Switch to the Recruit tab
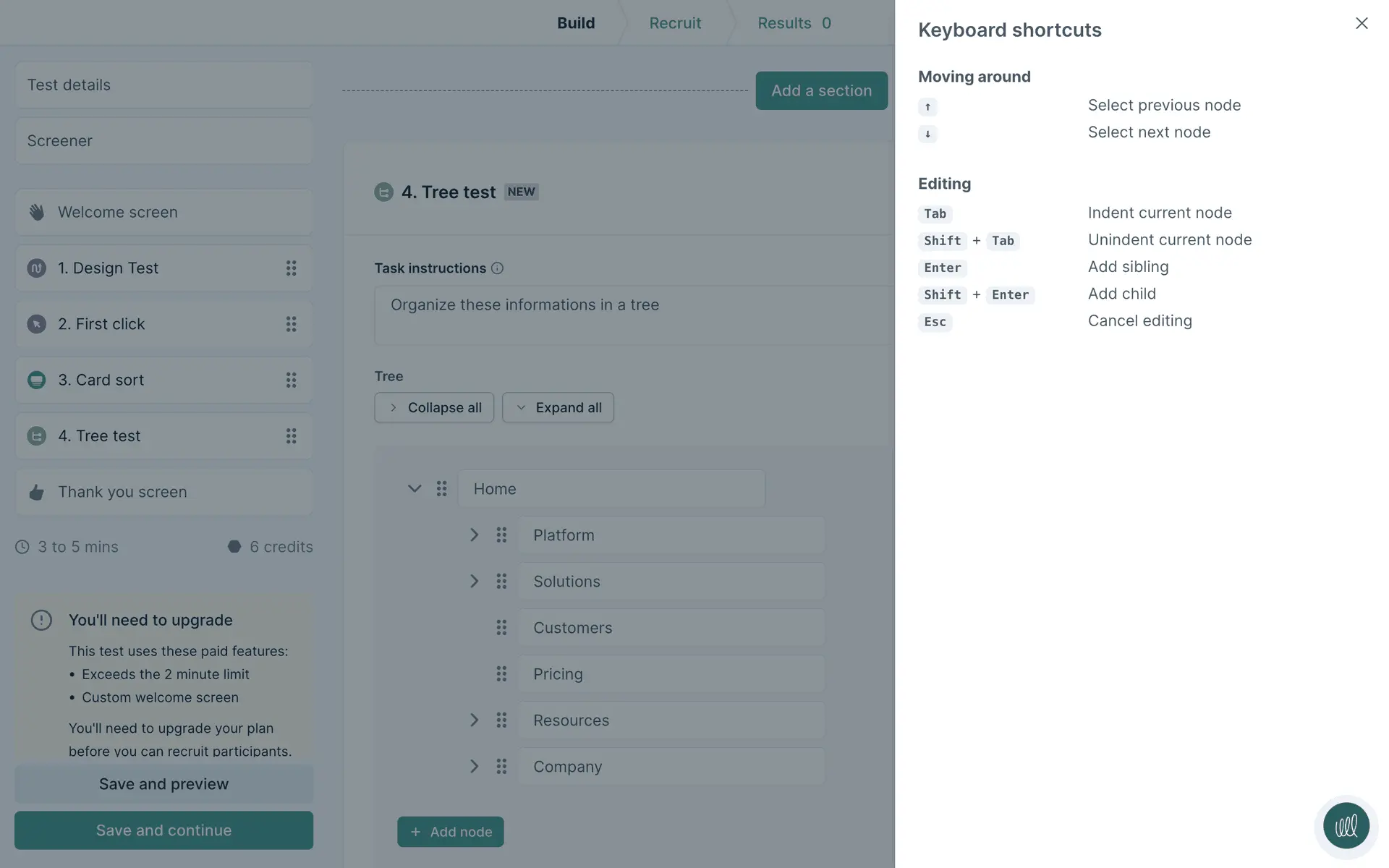 pos(674,23)
